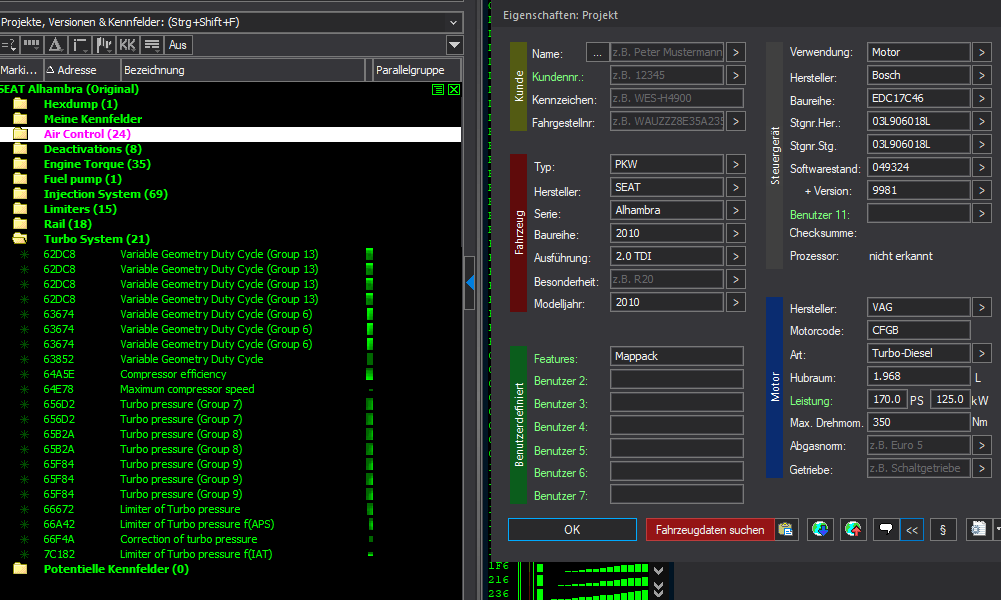Click the Bezeichnung column header
The image size is (1001, 600).
click(155, 70)
